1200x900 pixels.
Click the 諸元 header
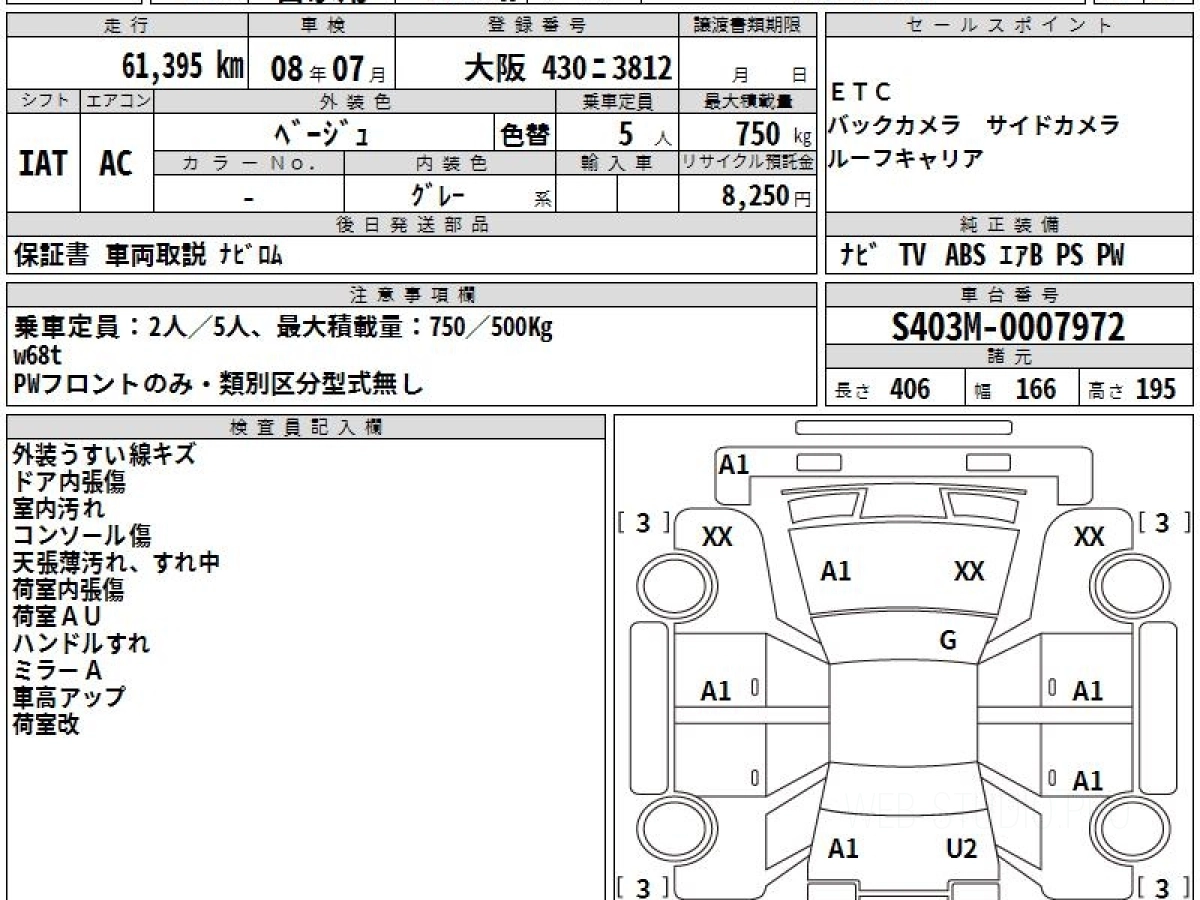click(1010, 357)
